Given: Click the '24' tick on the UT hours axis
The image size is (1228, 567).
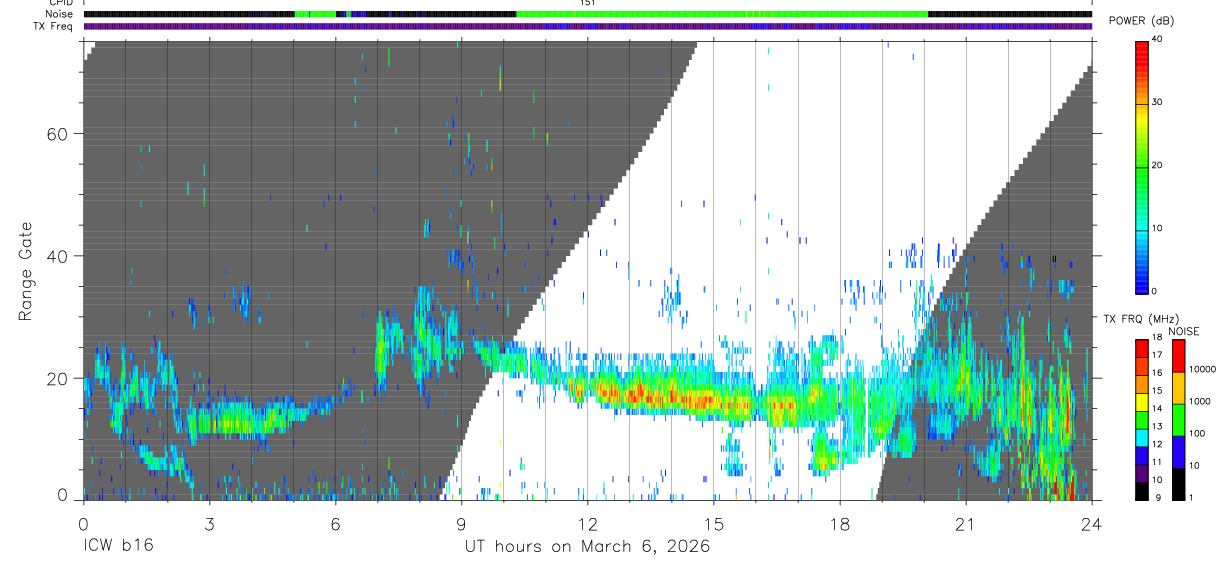Looking at the screenshot, I should coord(1091,523).
